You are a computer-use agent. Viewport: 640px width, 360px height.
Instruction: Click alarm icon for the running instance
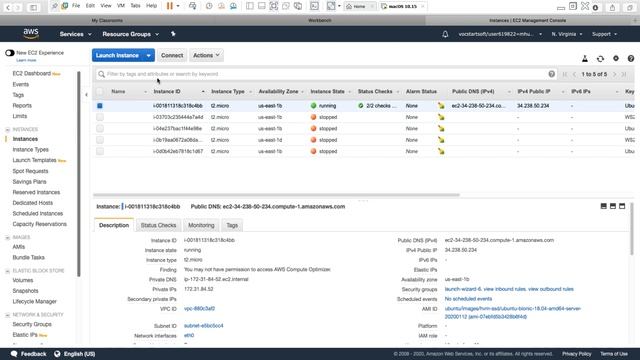pos(441,106)
